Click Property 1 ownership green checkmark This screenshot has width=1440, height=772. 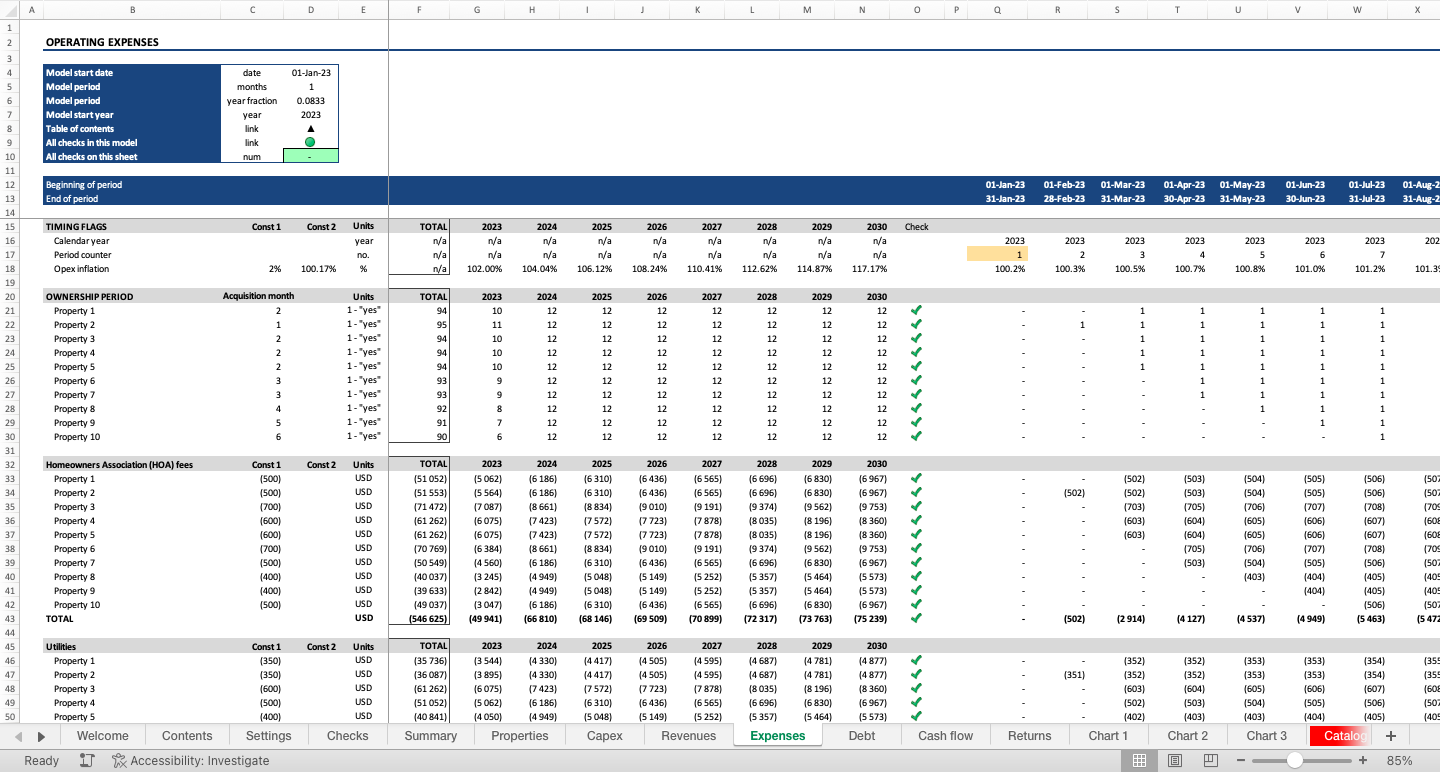coord(916,311)
